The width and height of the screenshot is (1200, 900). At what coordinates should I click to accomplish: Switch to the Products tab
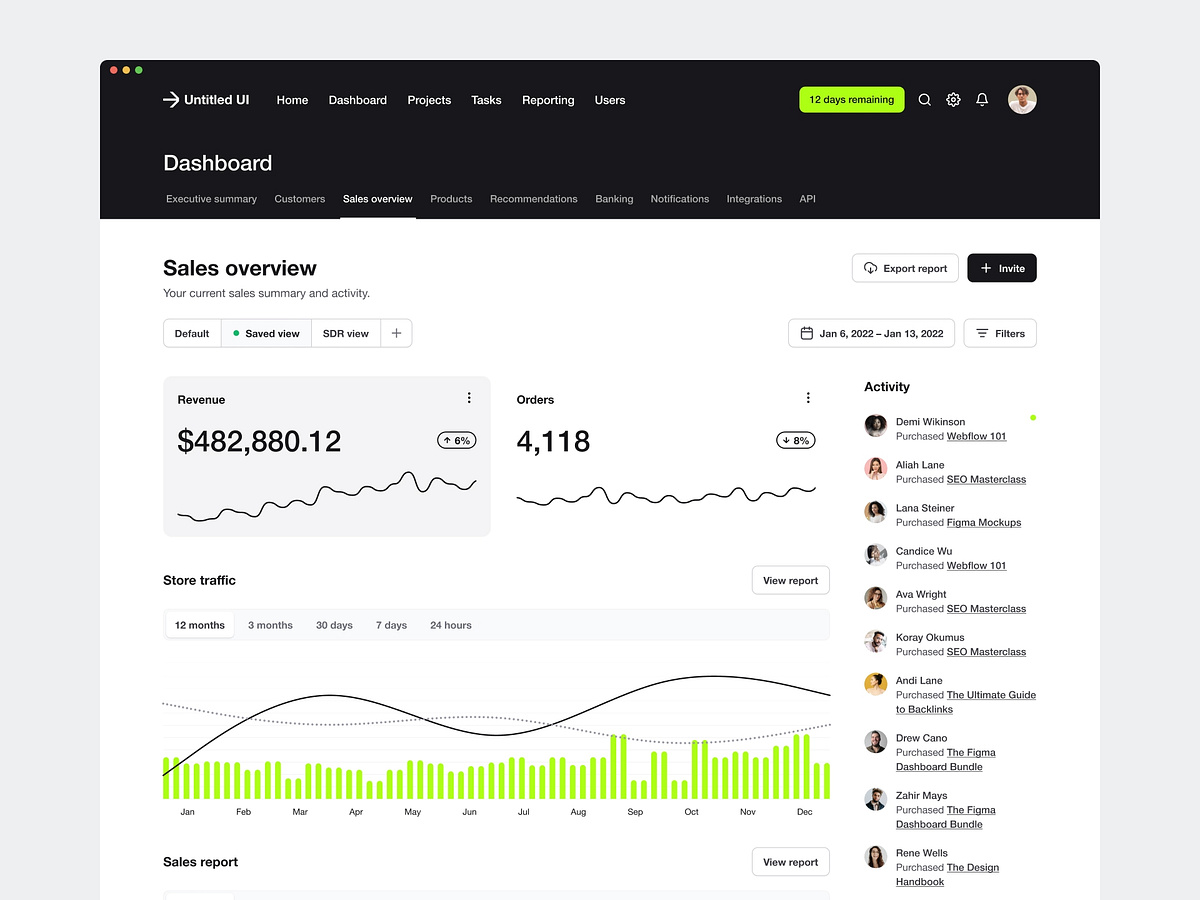451,199
